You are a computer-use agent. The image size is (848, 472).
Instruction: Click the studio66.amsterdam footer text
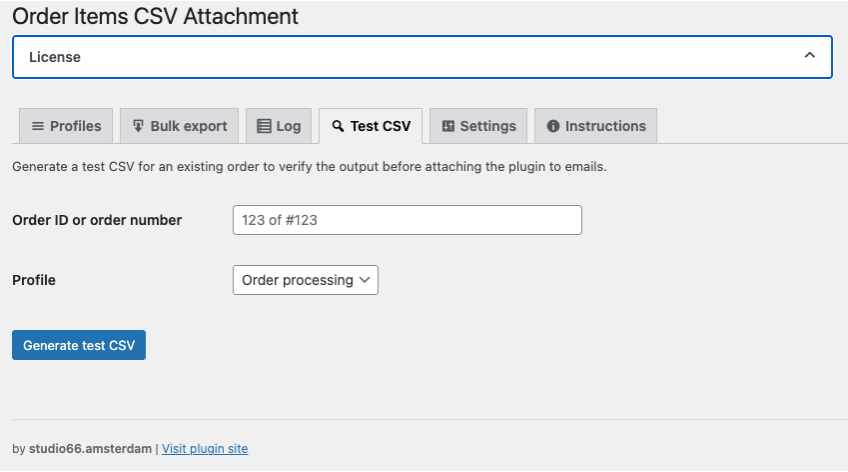[90, 449]
